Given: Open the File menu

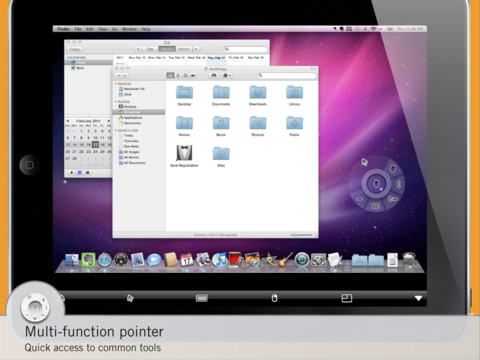Looking at the screenshot, I should [78, 29].
